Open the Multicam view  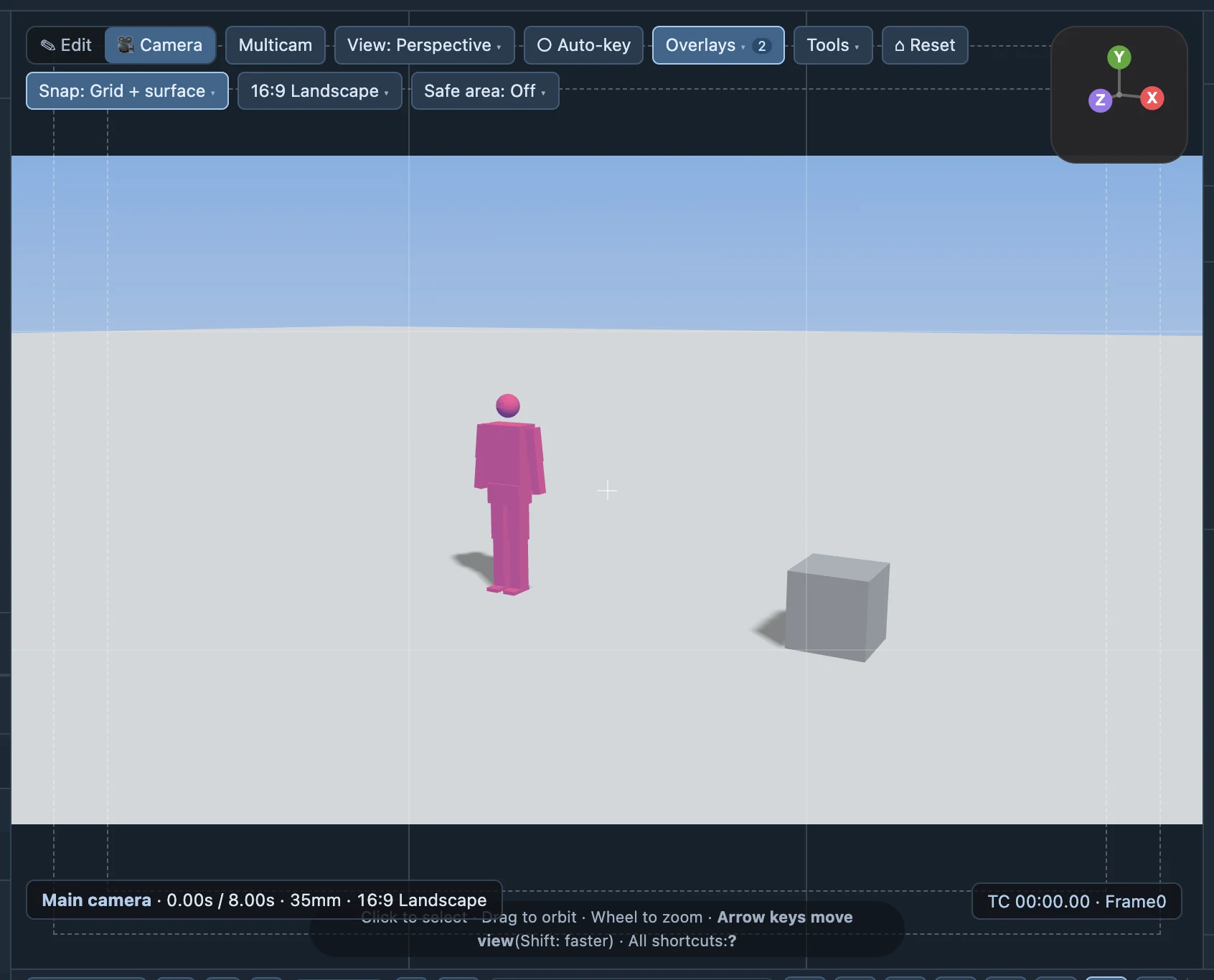point(276,45)
